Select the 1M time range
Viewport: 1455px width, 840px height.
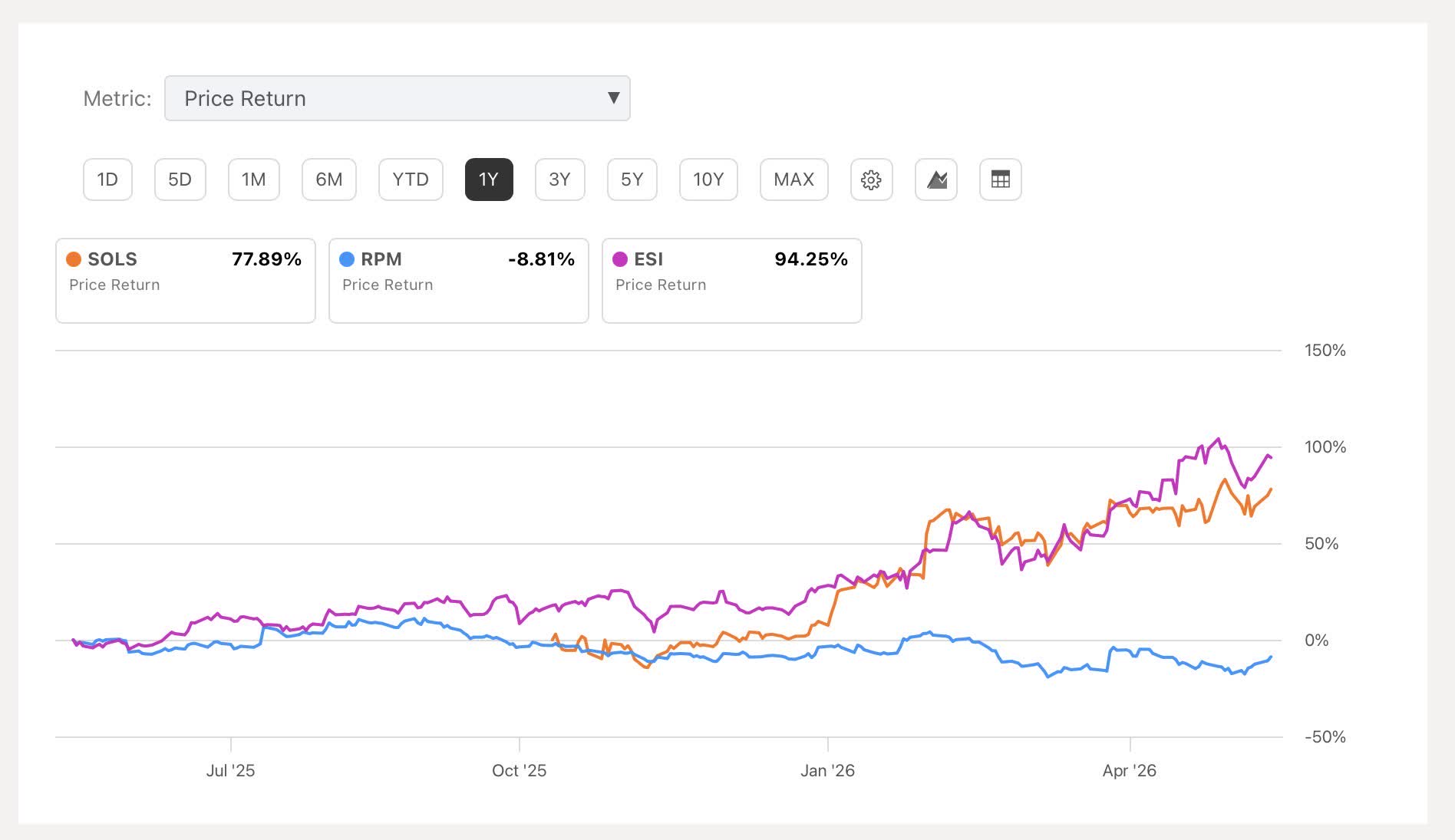(253, 180)
